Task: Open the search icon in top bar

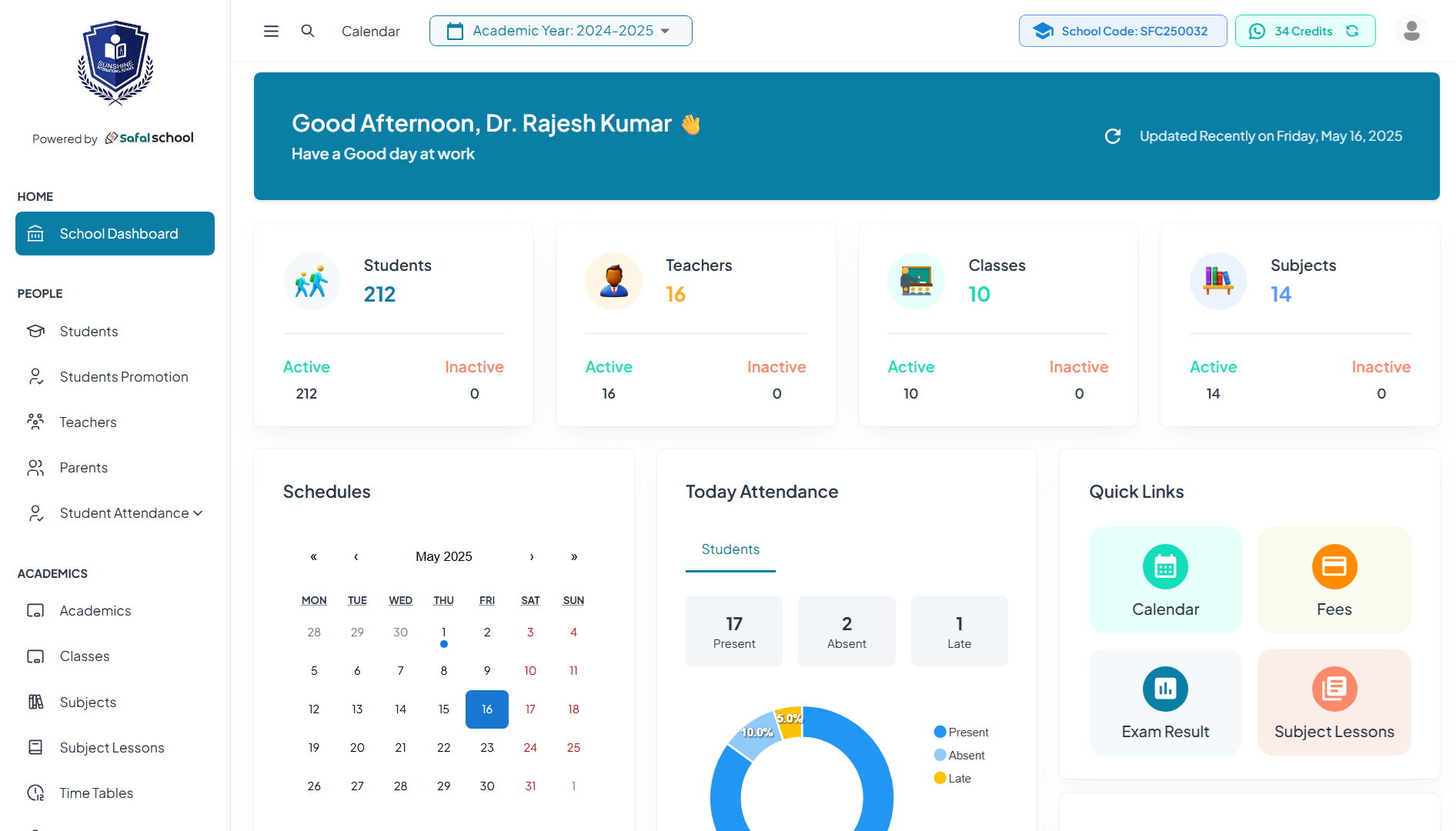Action: [308, 31]
